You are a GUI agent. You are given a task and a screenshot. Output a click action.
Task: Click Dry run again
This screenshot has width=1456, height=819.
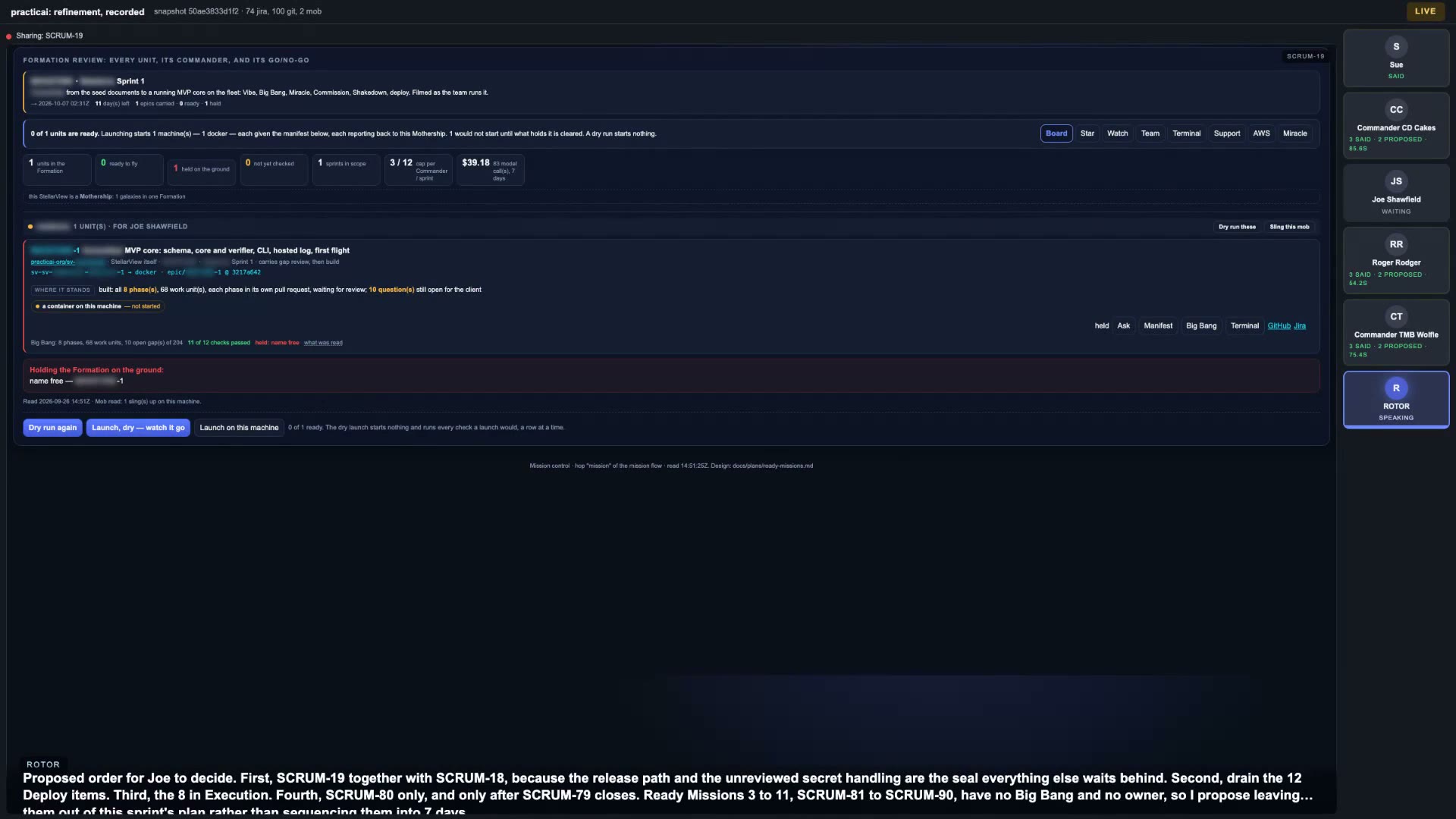(52, 428)
